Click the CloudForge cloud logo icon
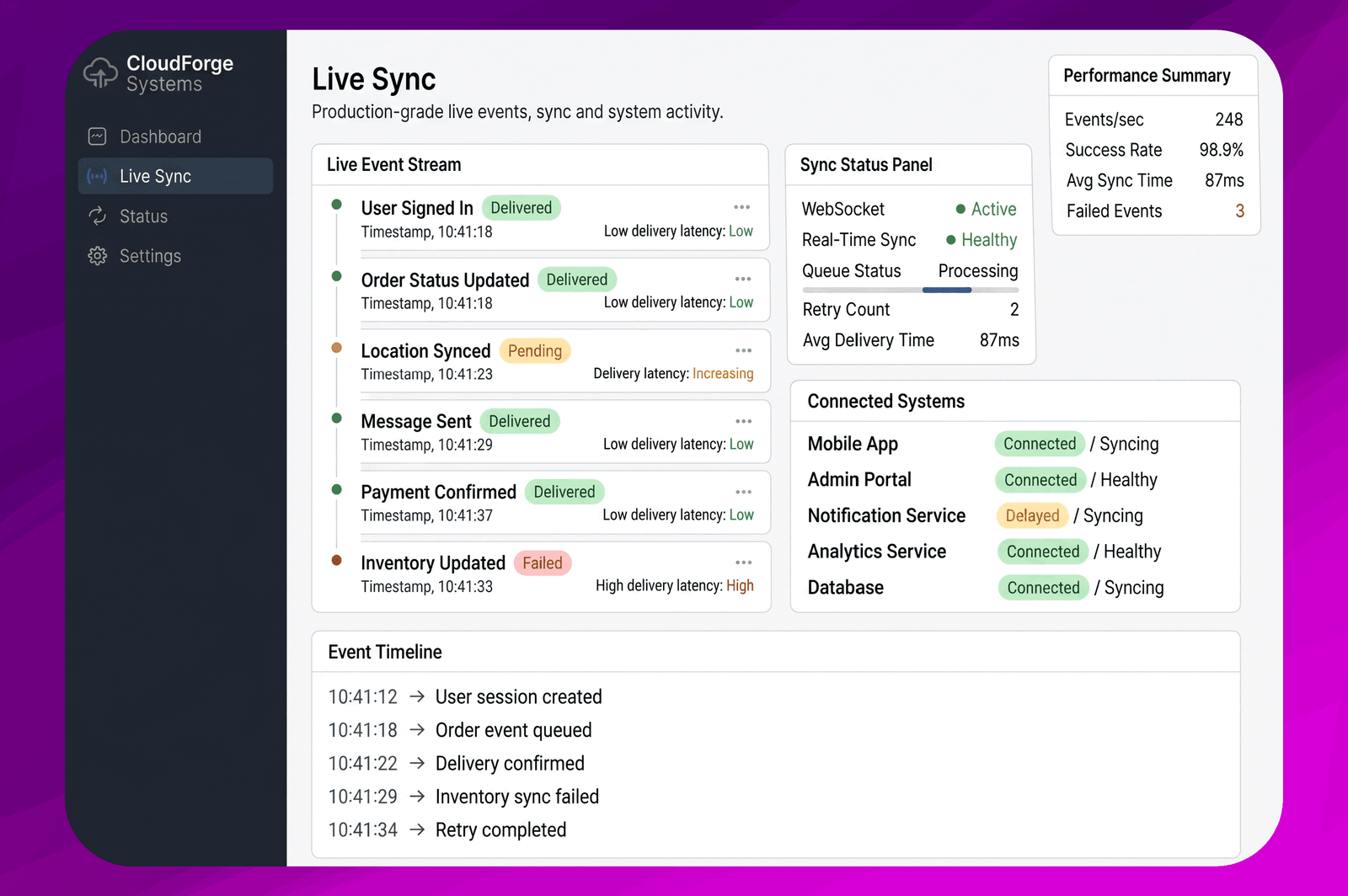Image resolution: width=1348 pixels, height=896 pixels. pyautogui.click(x=100, y=73)
